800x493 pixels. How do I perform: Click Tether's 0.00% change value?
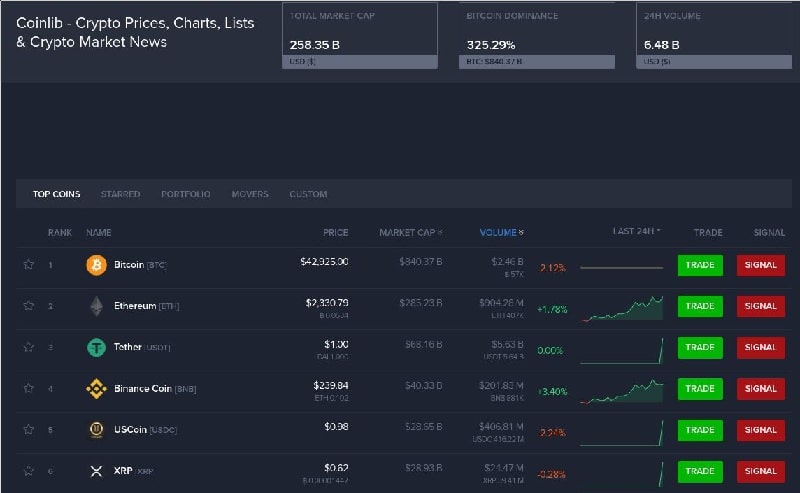tap(550, 351)
